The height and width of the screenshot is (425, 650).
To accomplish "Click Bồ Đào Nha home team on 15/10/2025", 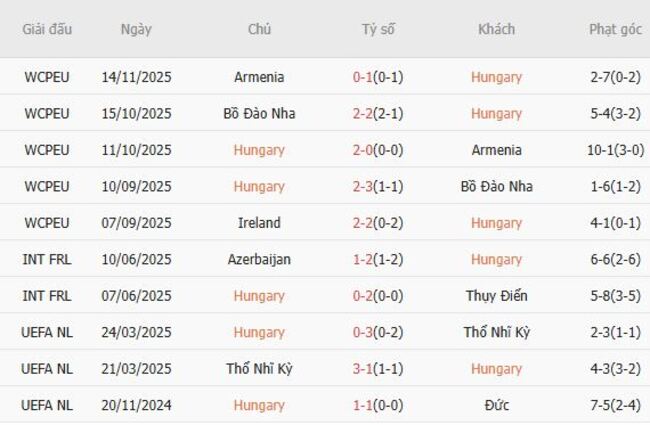I will [259, 113].
